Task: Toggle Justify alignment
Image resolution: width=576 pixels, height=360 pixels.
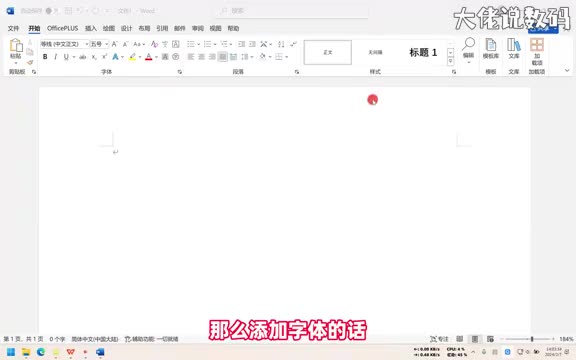Action: 223,57
